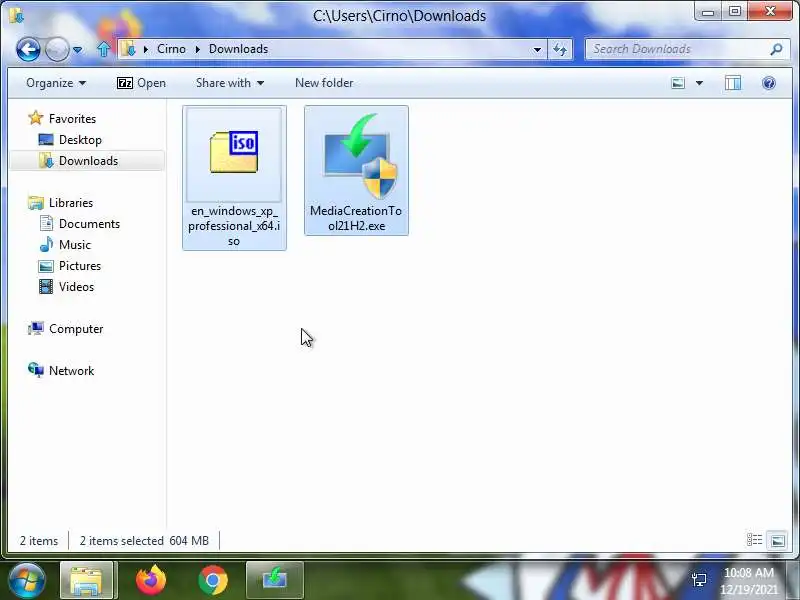Click the folder icon in title bar
800x600 pixels.
coord(17,15)
